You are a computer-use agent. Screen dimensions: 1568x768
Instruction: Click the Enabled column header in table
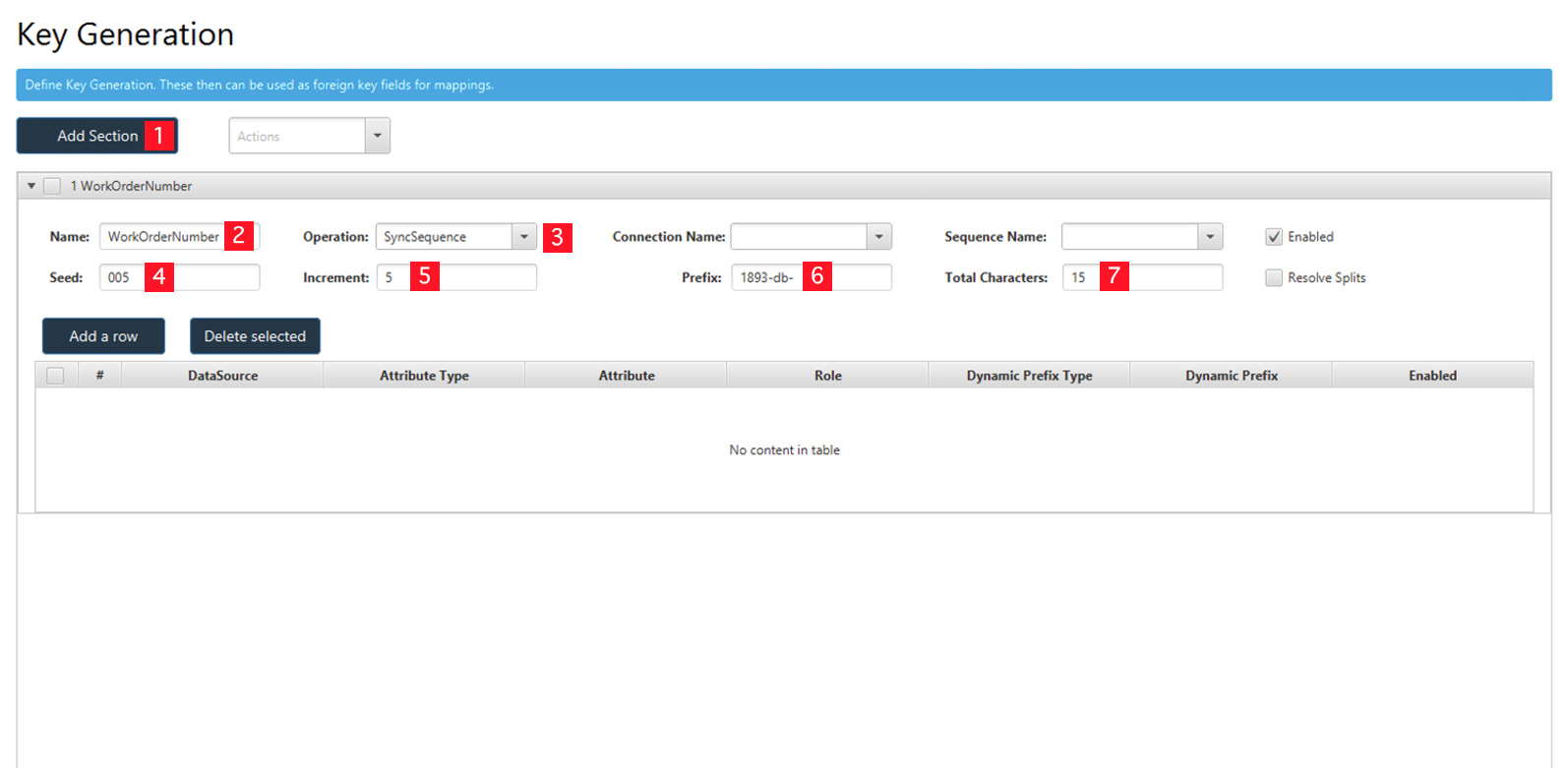tap(1432, 376)
